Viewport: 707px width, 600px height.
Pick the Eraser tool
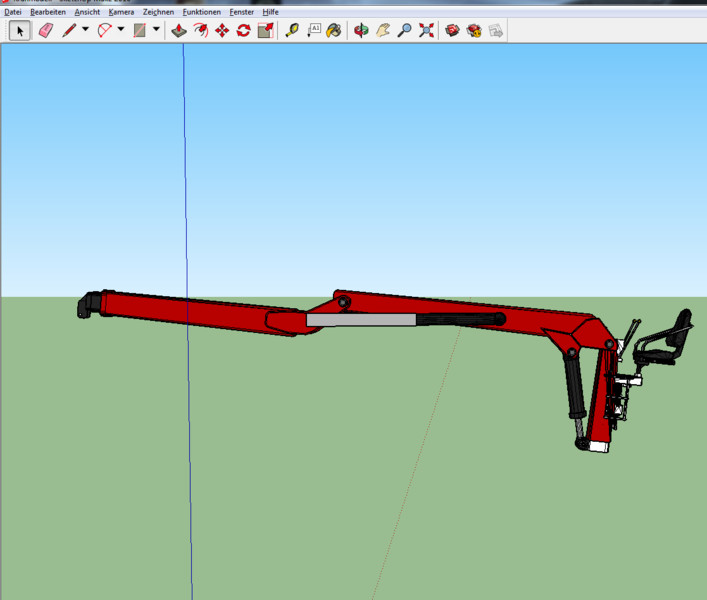coord(45,30)
